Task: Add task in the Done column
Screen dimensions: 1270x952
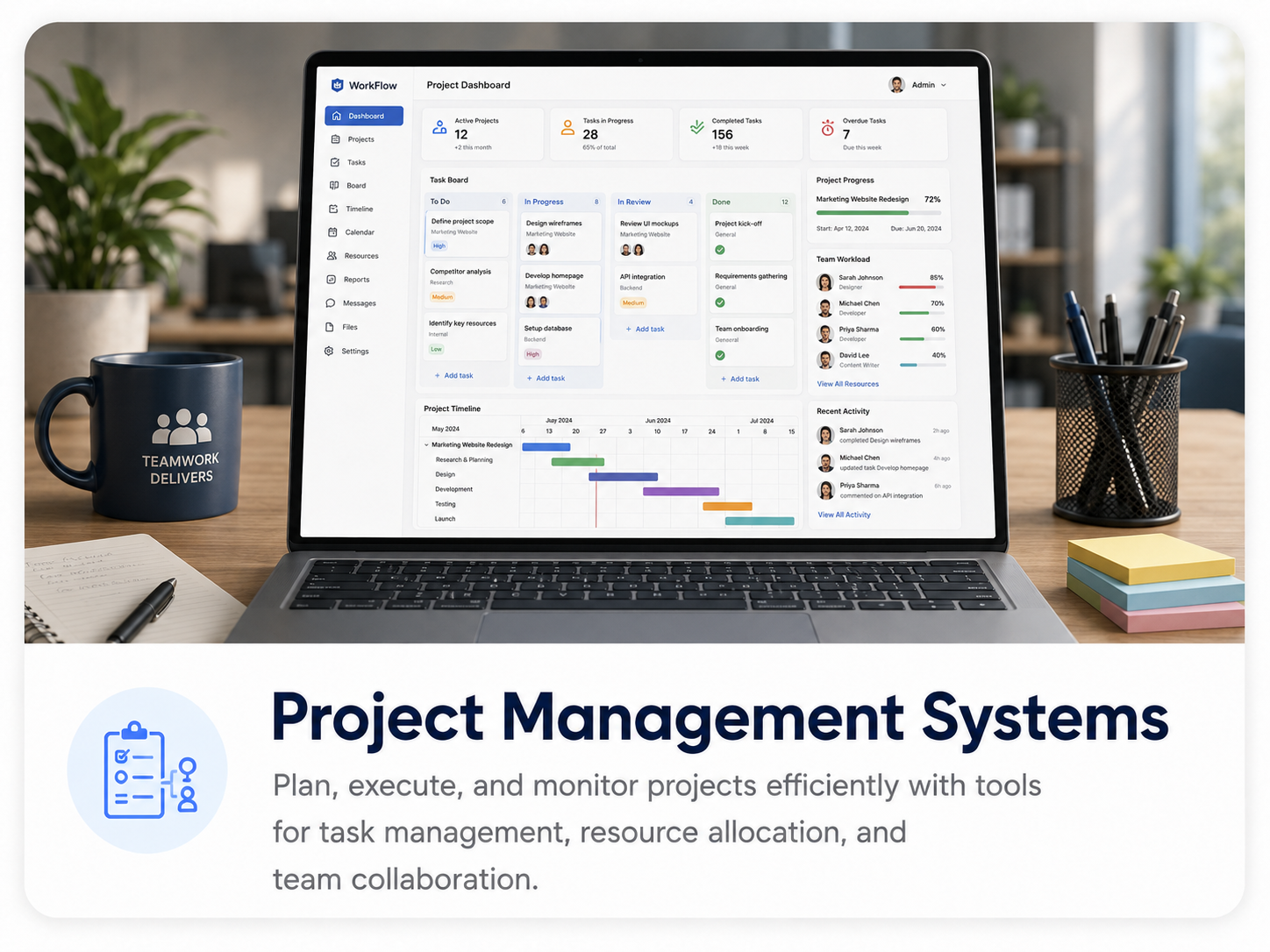Action: pyautogui.click(x=740, y=380)
